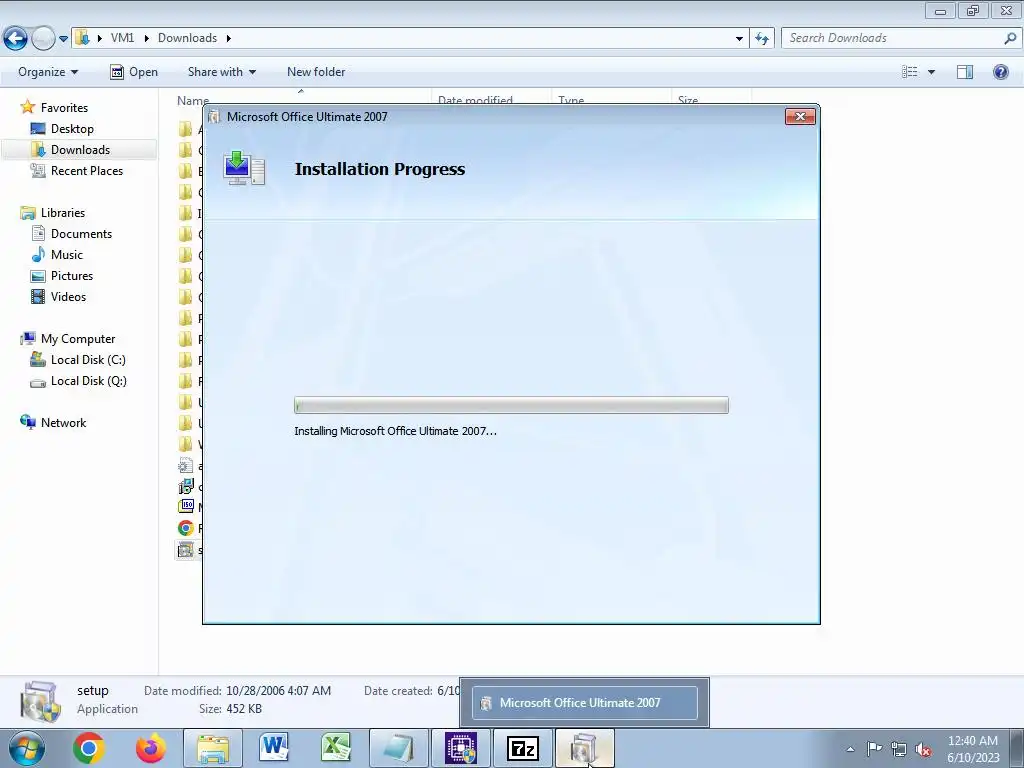Screen dimensions: 1024x768
Task: Click the Explorer Forward navigation arrow
Action: pyautogui.click(x=43, y=39)
